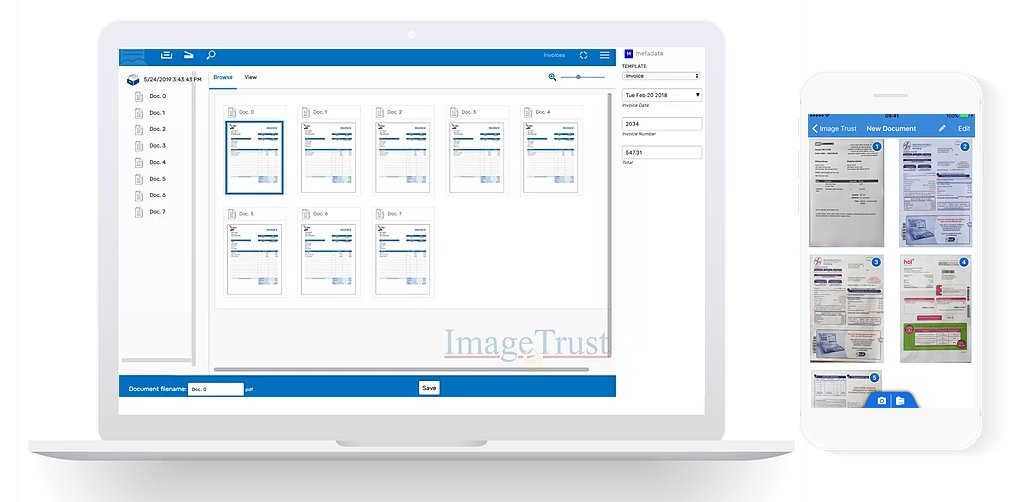Click the ImageTrust wave logo in the toolbar
The image size is (1029, 502).
coord(133,56)
